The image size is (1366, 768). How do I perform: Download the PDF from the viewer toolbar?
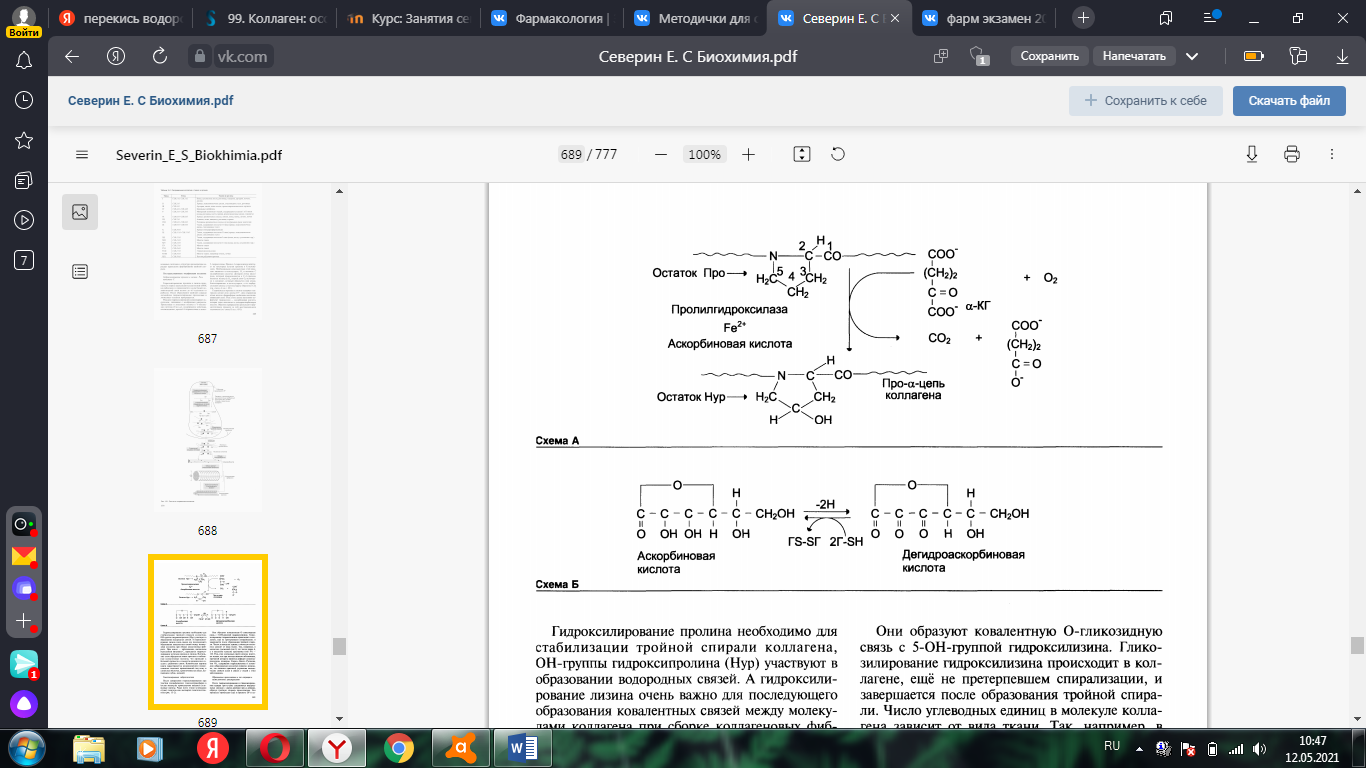(x=1251, y=154)
